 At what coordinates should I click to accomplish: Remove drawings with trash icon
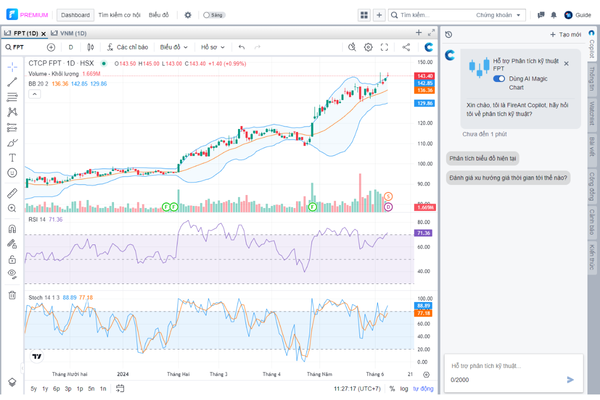pos(12,295)
